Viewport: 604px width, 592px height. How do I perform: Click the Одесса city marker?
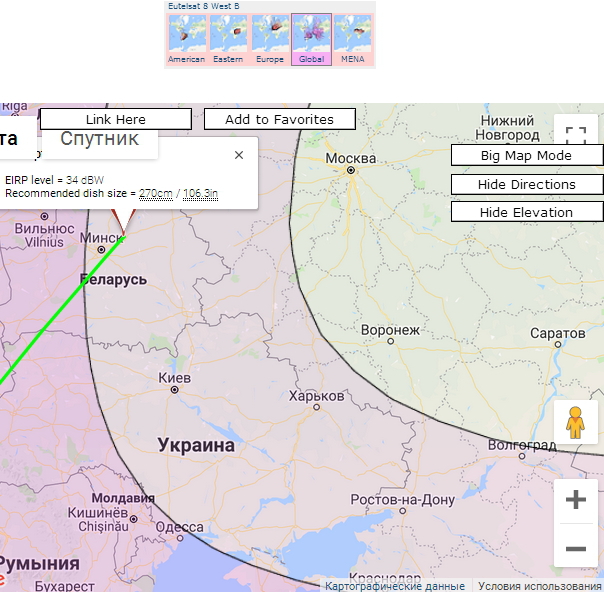point(180,538)
